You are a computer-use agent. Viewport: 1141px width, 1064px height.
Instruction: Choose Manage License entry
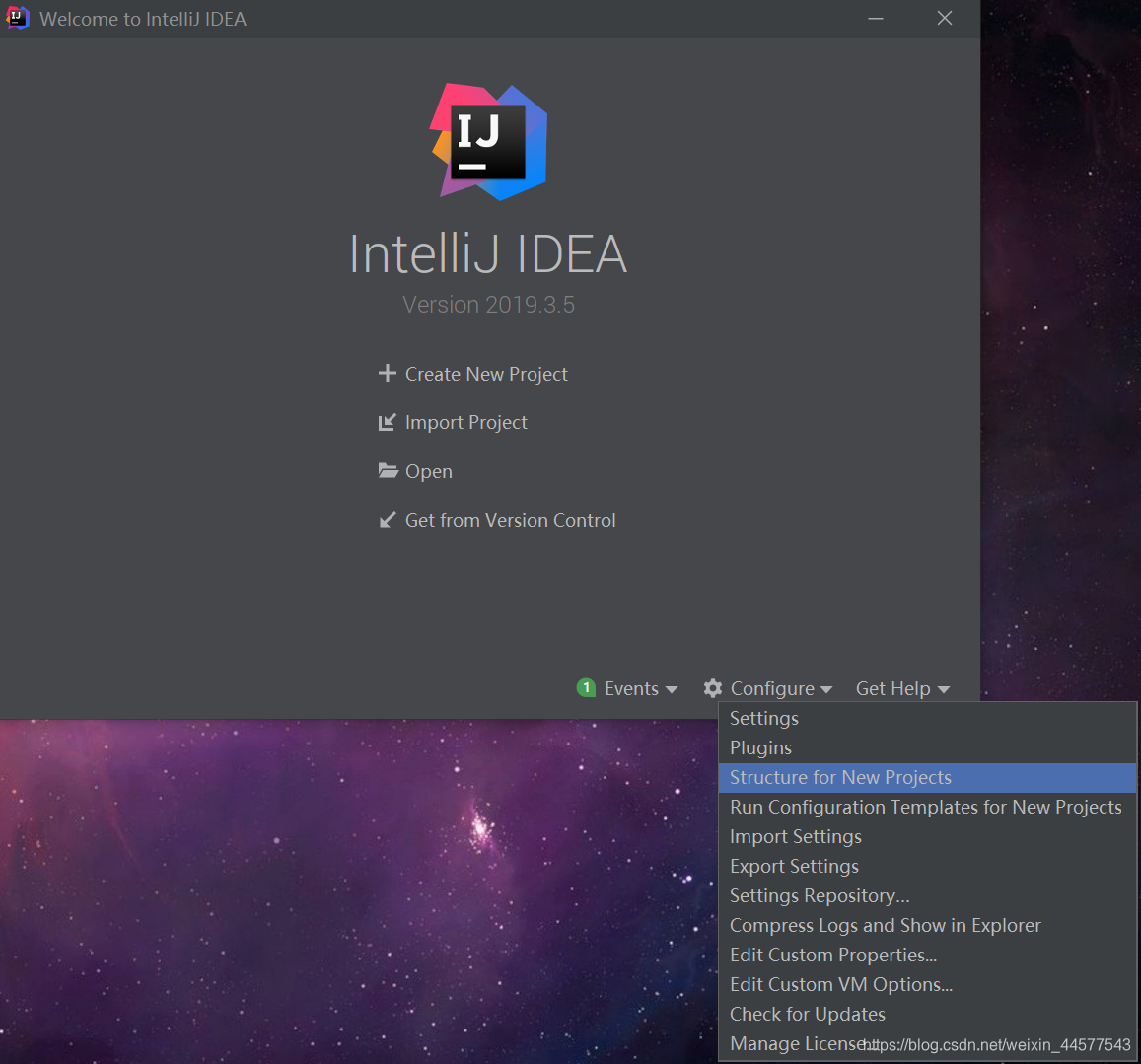(x=927, y=1044)
